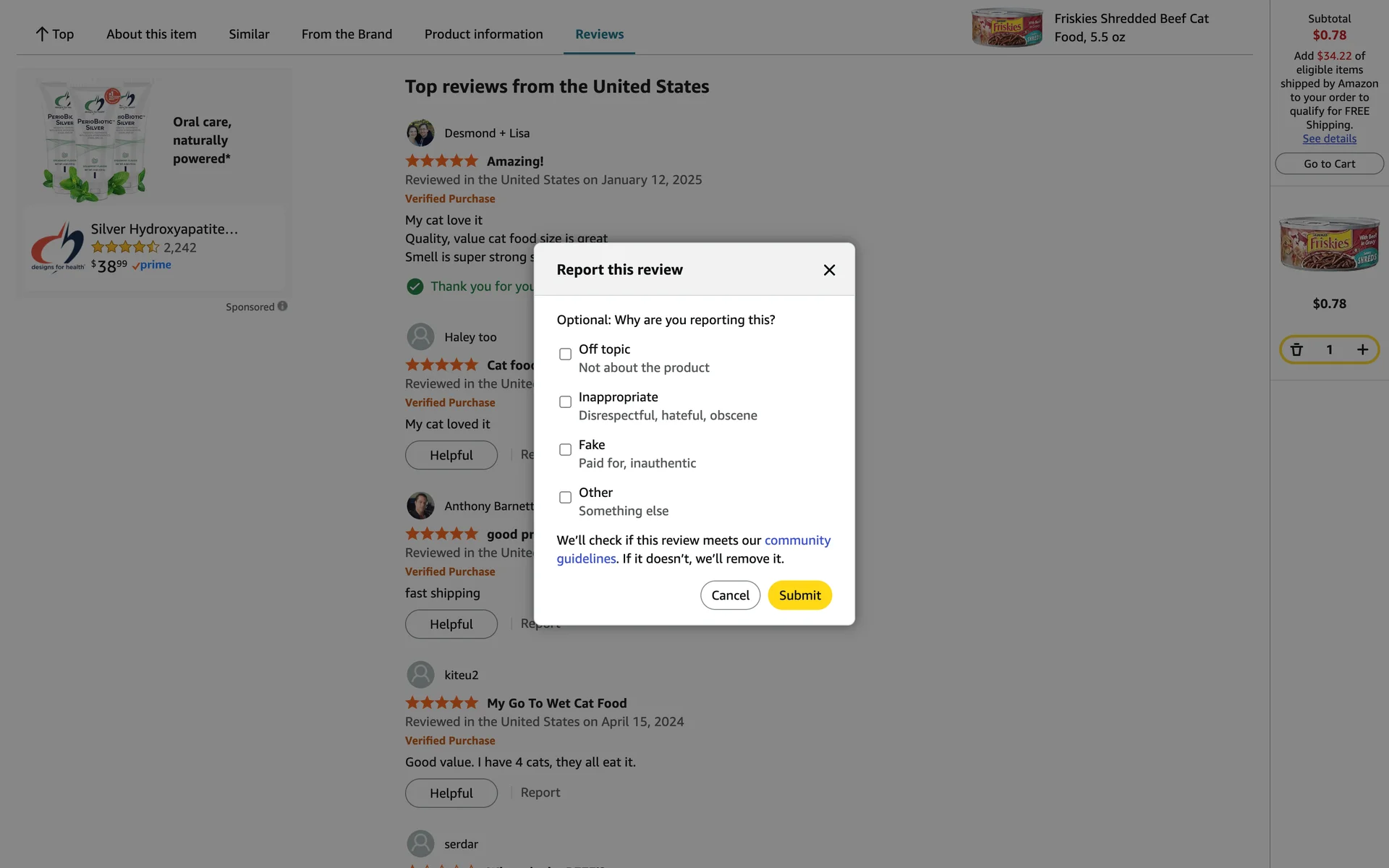Click Desmond + Lisa profile avatar
Image resolution: width=1389 pixels, height=868 pixels.
pyautogui.click(x=420, y=133)
